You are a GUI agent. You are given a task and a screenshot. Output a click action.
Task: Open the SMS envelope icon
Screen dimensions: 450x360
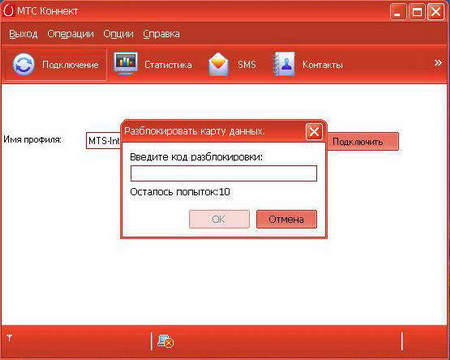[x=219, y=64]
